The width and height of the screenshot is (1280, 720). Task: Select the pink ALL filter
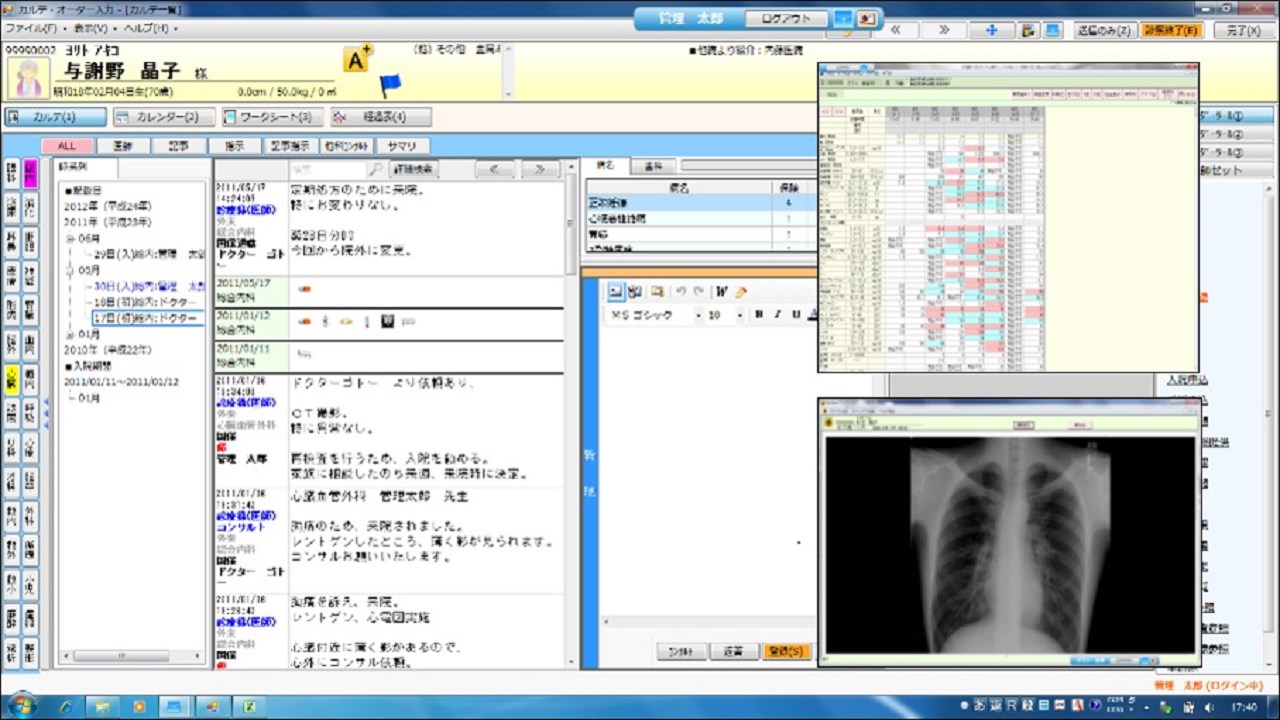click(67, 146)
